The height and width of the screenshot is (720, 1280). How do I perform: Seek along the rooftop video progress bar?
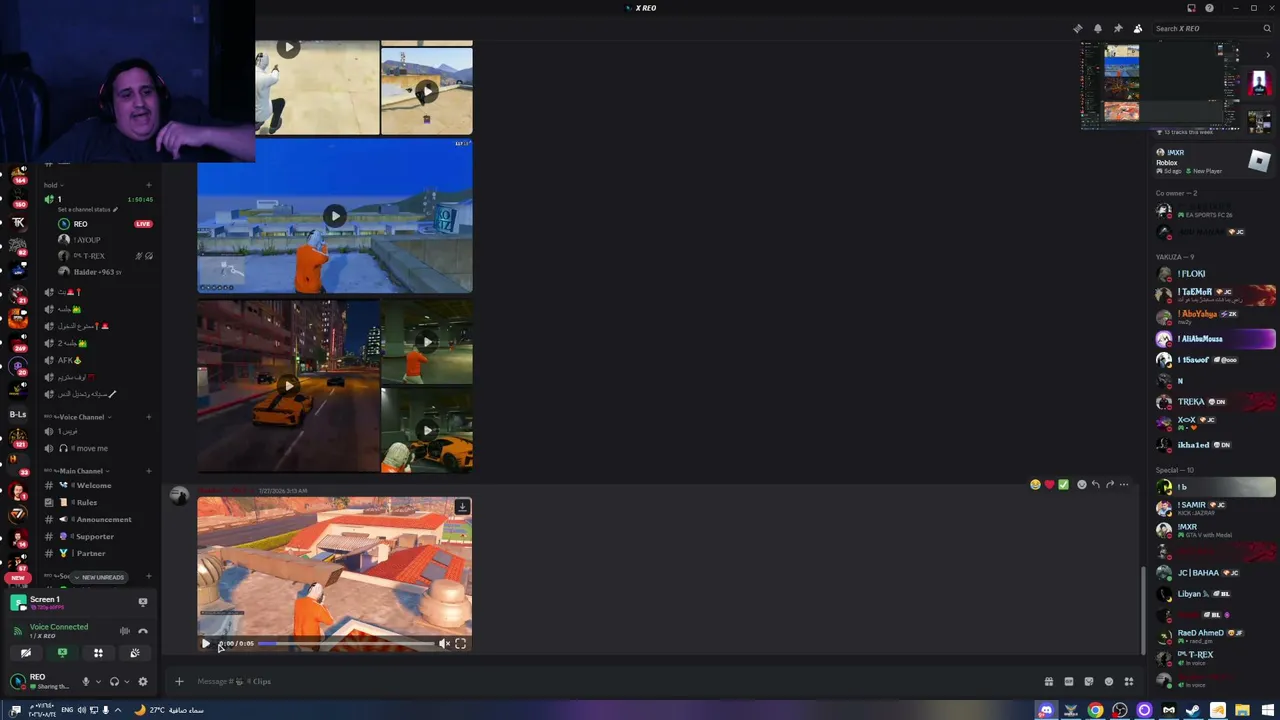click(x=346, y=644)
